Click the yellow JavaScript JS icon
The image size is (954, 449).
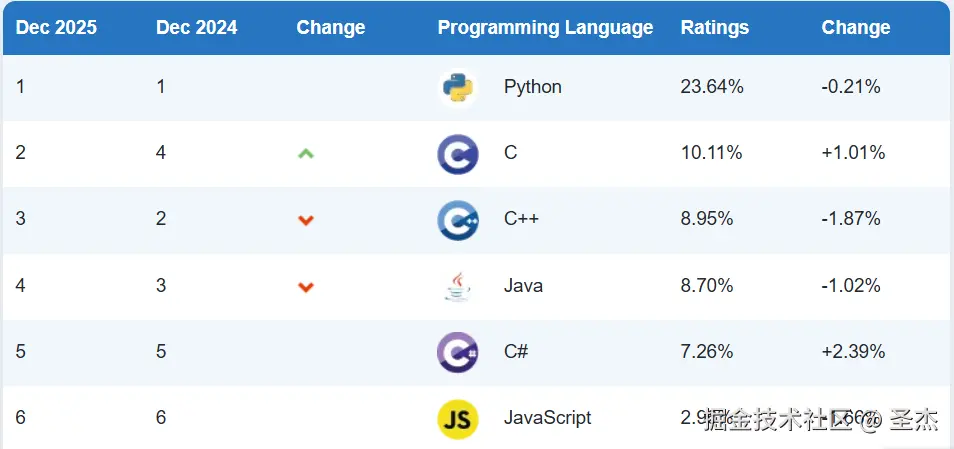458,418
